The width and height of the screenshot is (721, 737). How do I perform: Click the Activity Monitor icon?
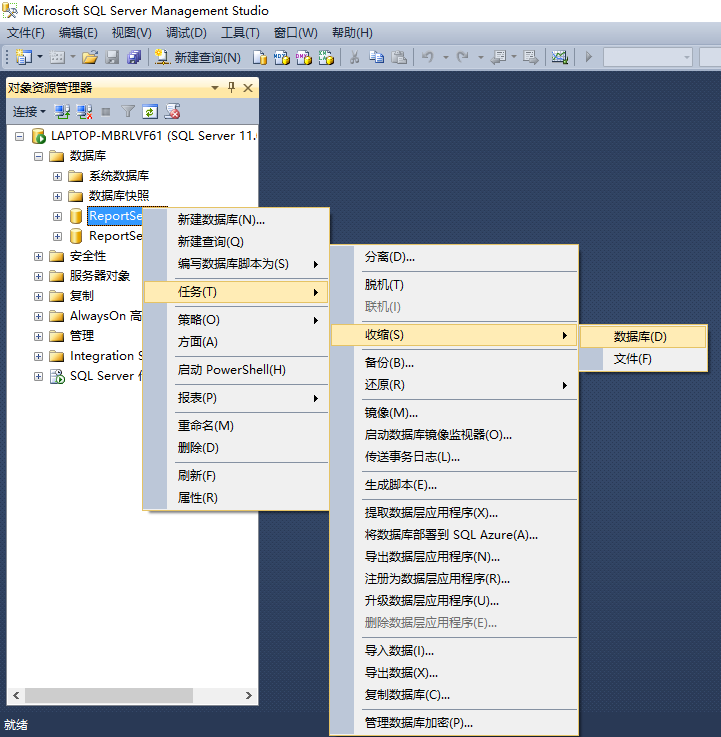[x=560, y=57]
